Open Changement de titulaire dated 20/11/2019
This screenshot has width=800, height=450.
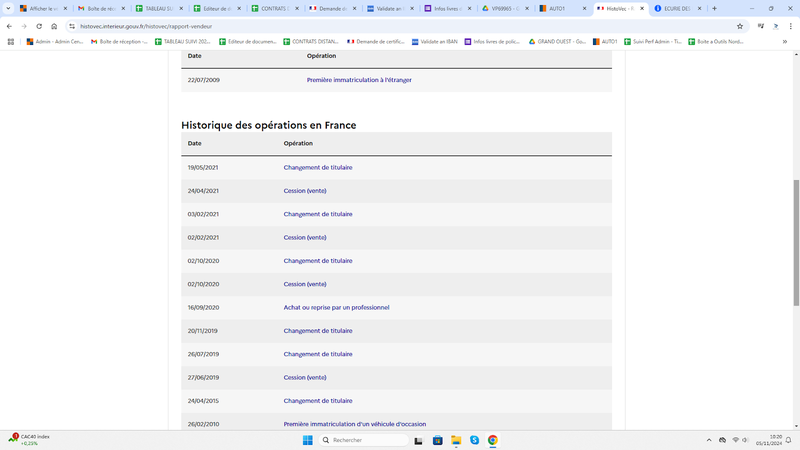coord(318,331)
